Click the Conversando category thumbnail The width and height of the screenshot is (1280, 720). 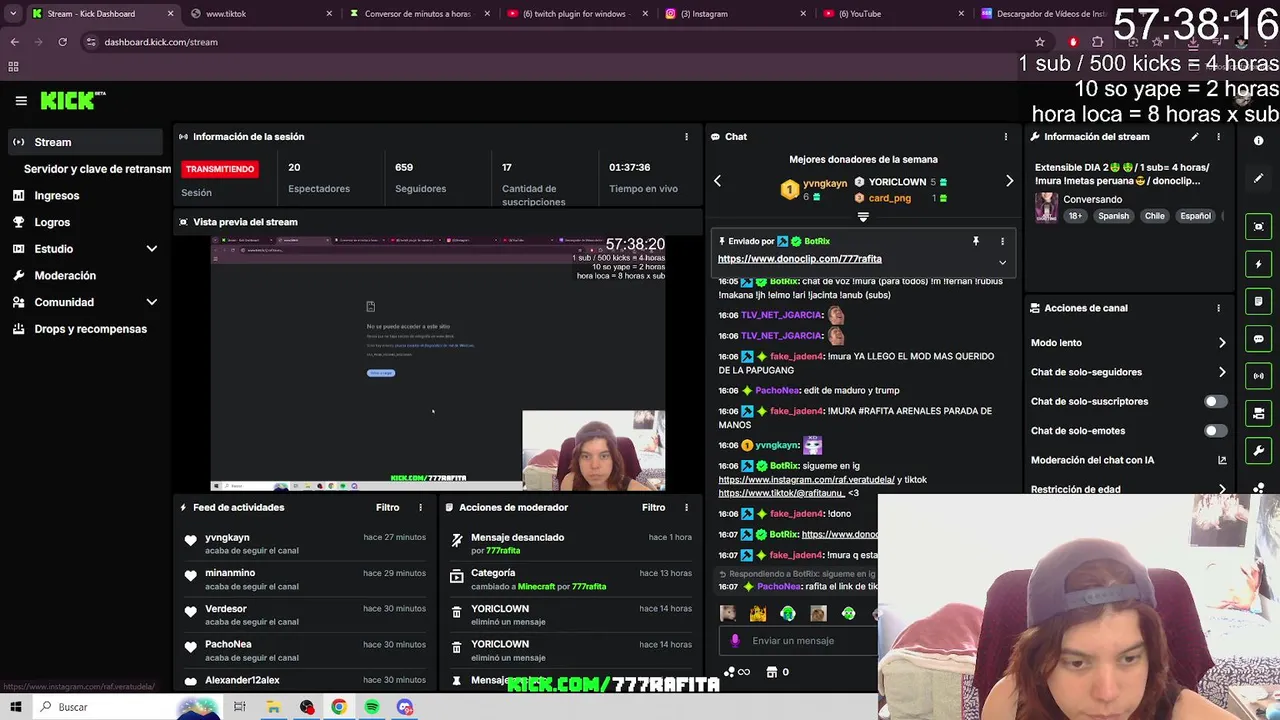1046,207
